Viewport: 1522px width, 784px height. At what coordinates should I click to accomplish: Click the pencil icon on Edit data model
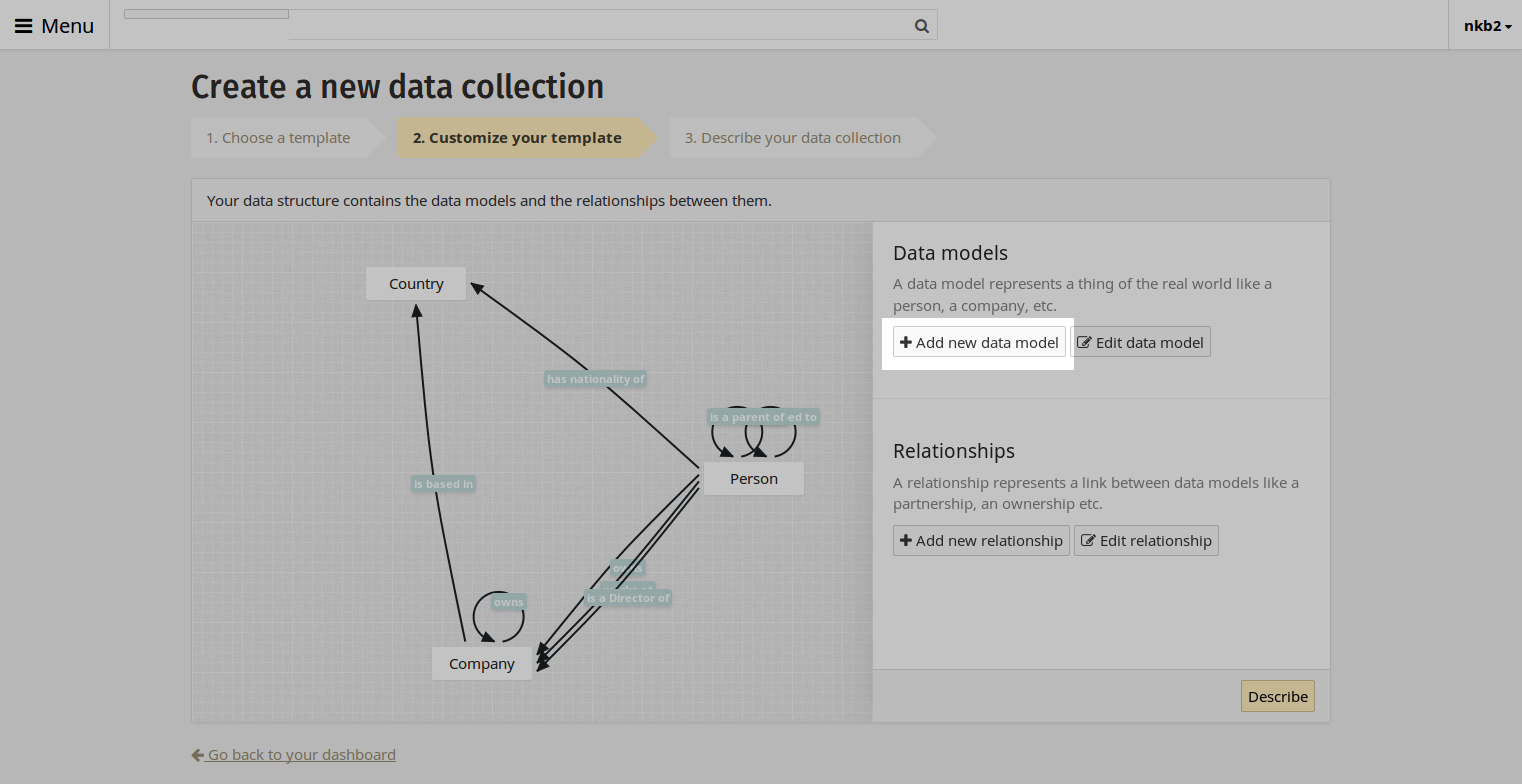coord(1086,341)
